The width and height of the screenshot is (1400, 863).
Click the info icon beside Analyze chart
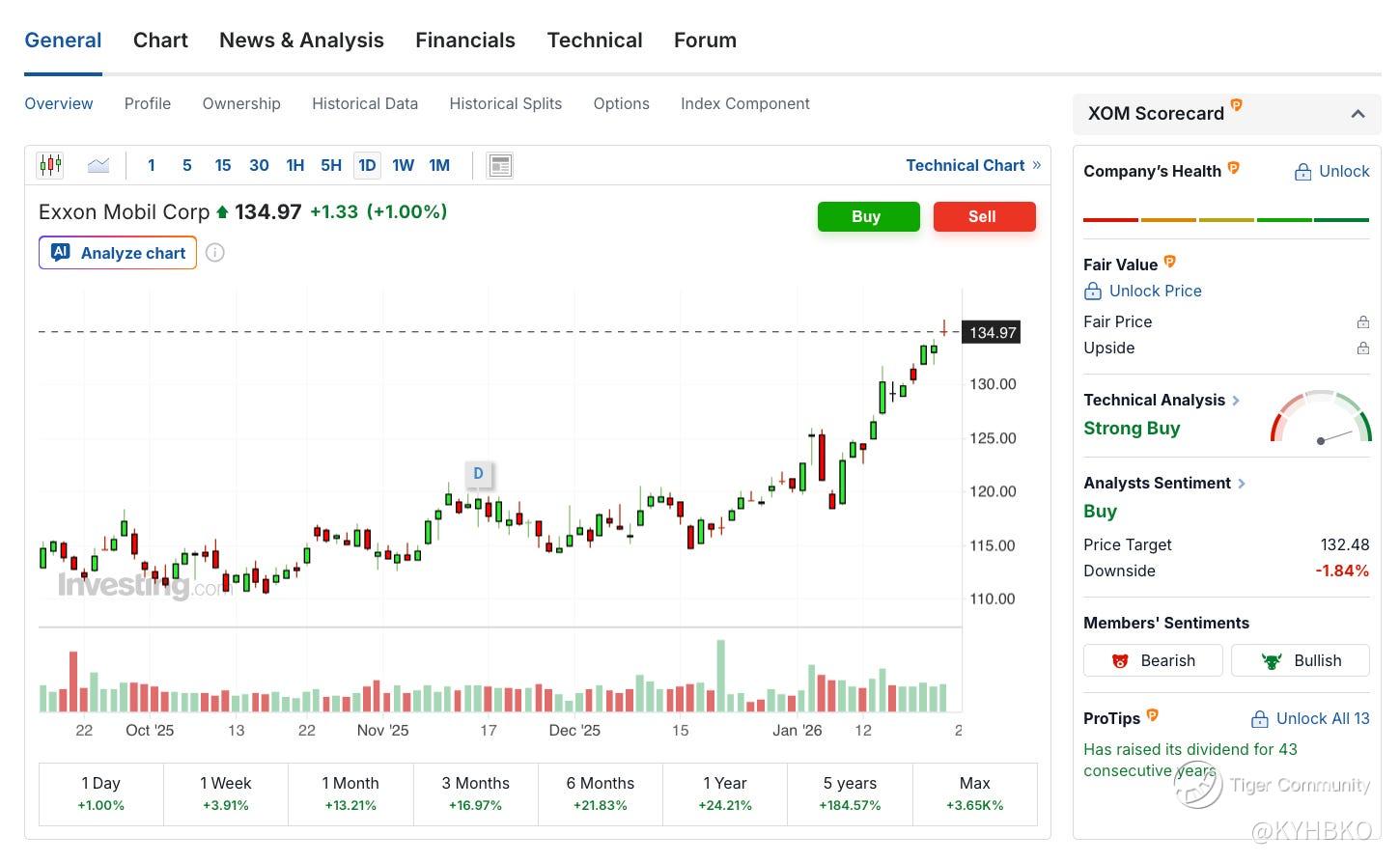[x=215, y=253]
